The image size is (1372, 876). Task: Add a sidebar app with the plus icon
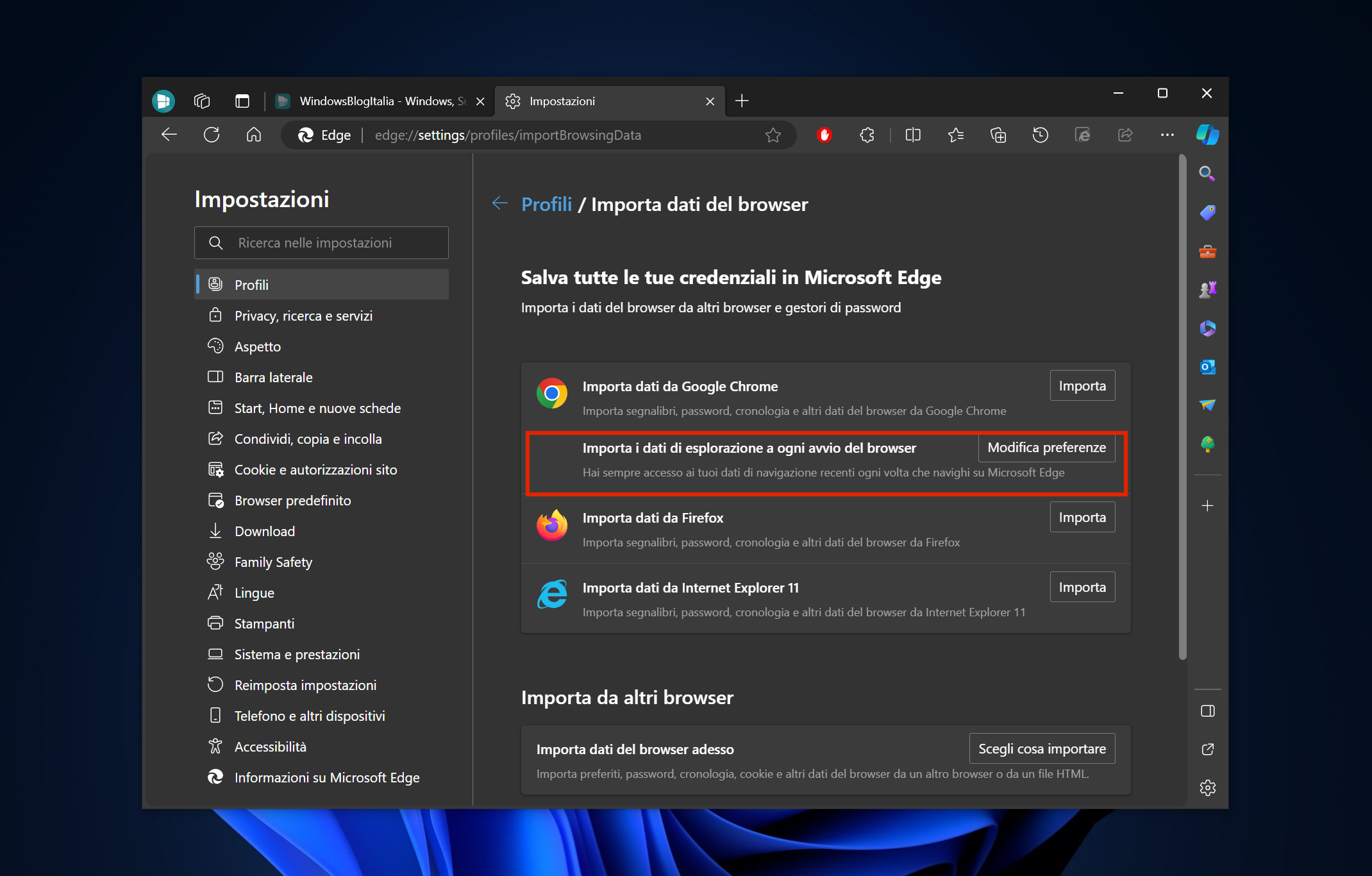[x=1208, y=506]
